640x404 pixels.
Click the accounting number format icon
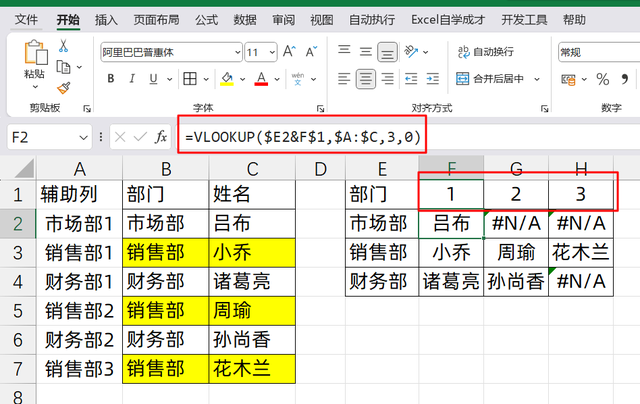568,79
